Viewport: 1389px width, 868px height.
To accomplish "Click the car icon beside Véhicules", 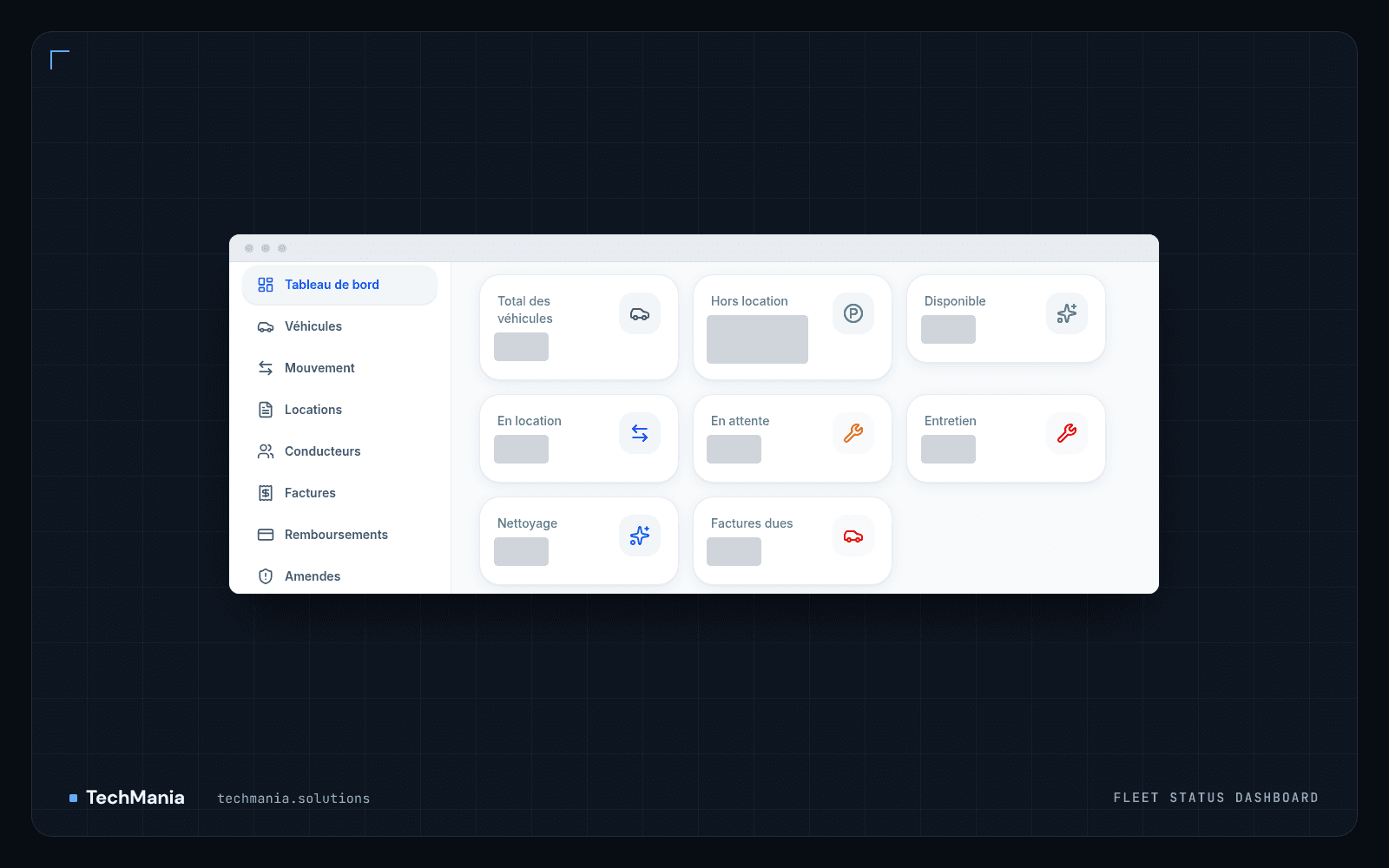I will 266,326.
